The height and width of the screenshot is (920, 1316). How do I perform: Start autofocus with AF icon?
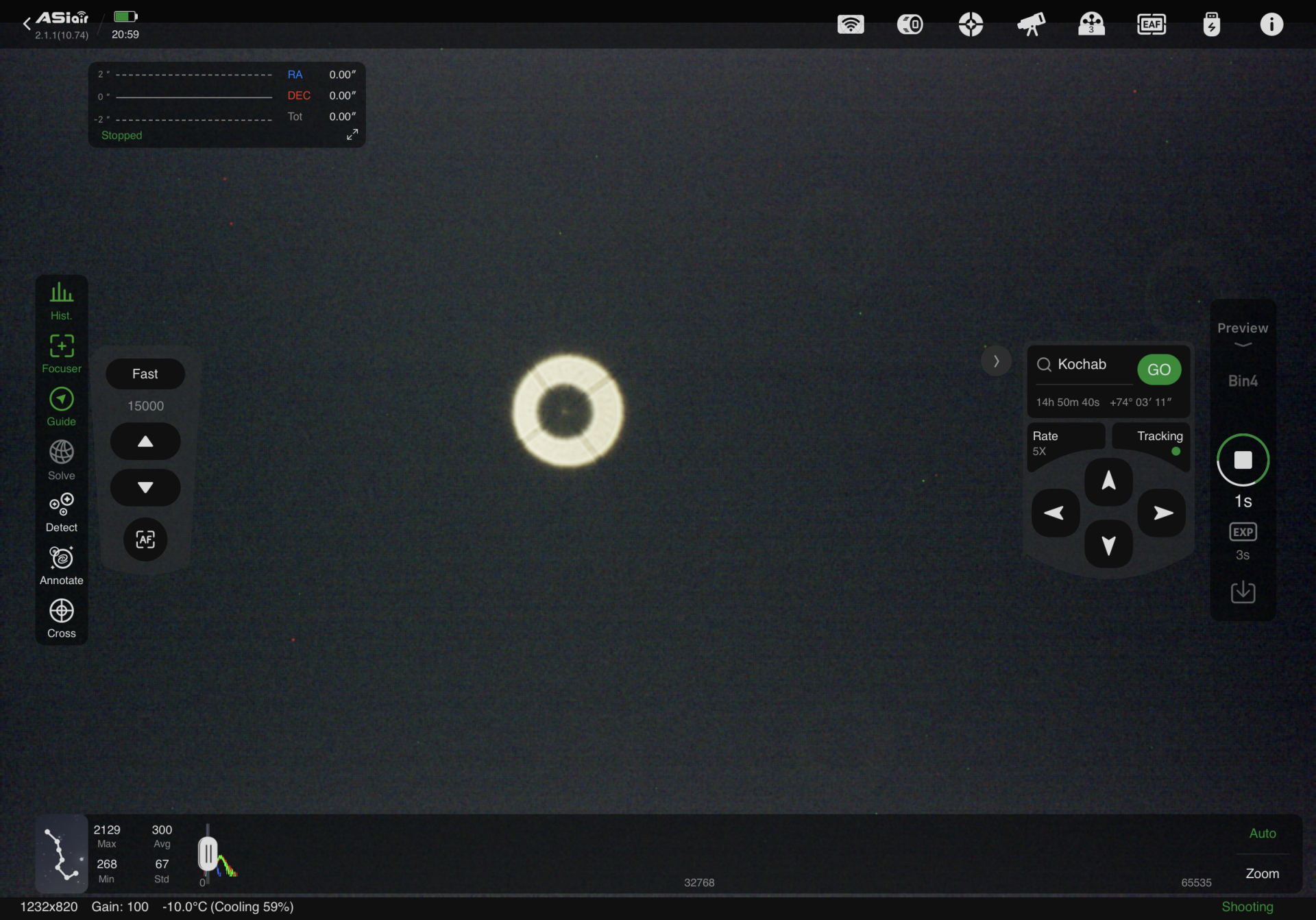(x=145, y=540)
